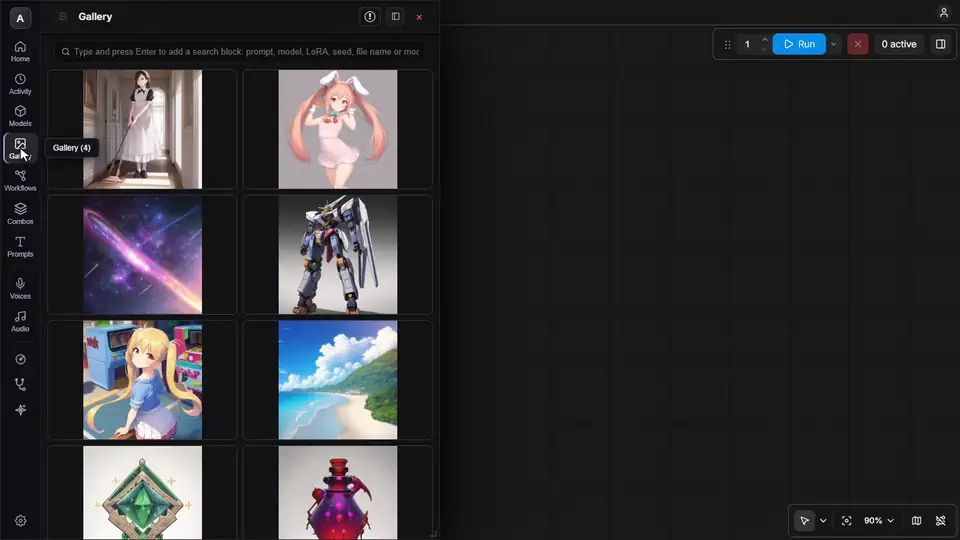Viewport: 960px width, 540px height.
Task: Open the Home section in sidebar
Action: pos(20,51)
